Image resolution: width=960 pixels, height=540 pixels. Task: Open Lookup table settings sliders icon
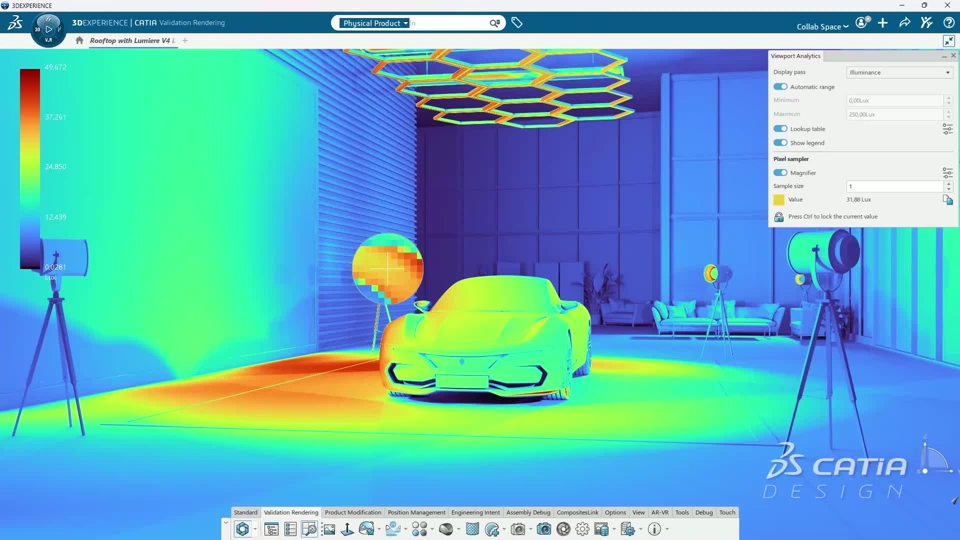tap(948, 129)
